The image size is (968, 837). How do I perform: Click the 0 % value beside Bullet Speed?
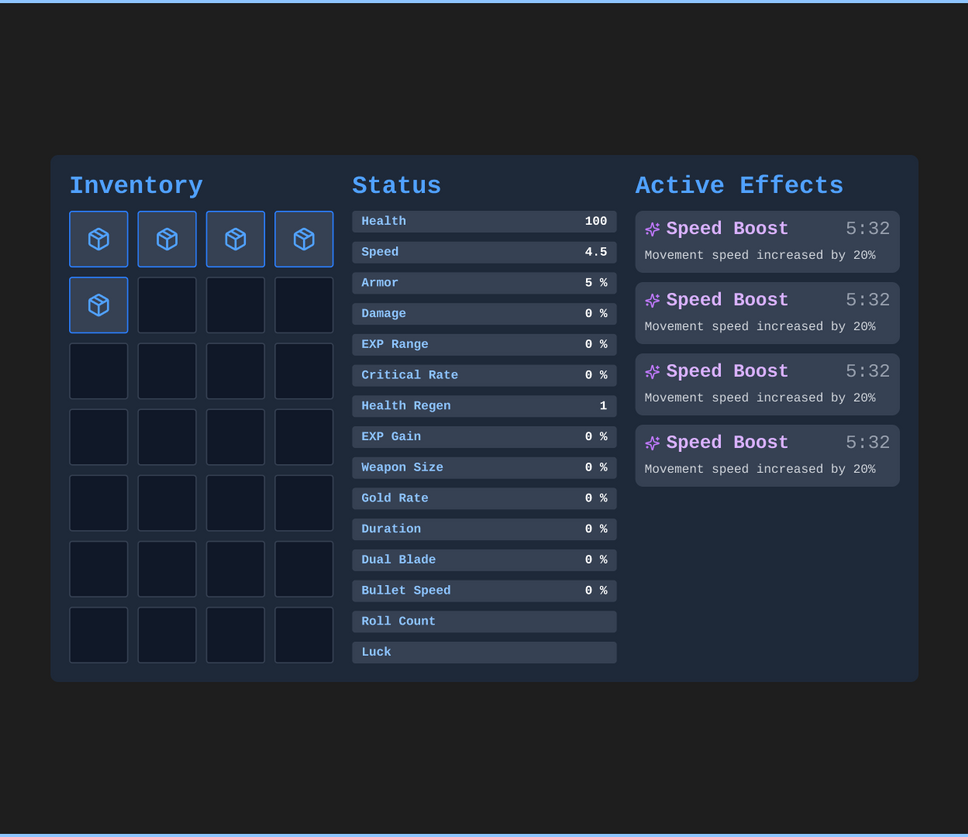[x=596, y=591]
